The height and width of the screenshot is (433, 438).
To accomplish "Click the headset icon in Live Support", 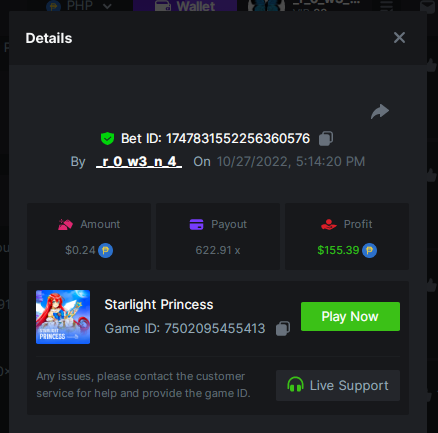I will [x=295, y=384].
